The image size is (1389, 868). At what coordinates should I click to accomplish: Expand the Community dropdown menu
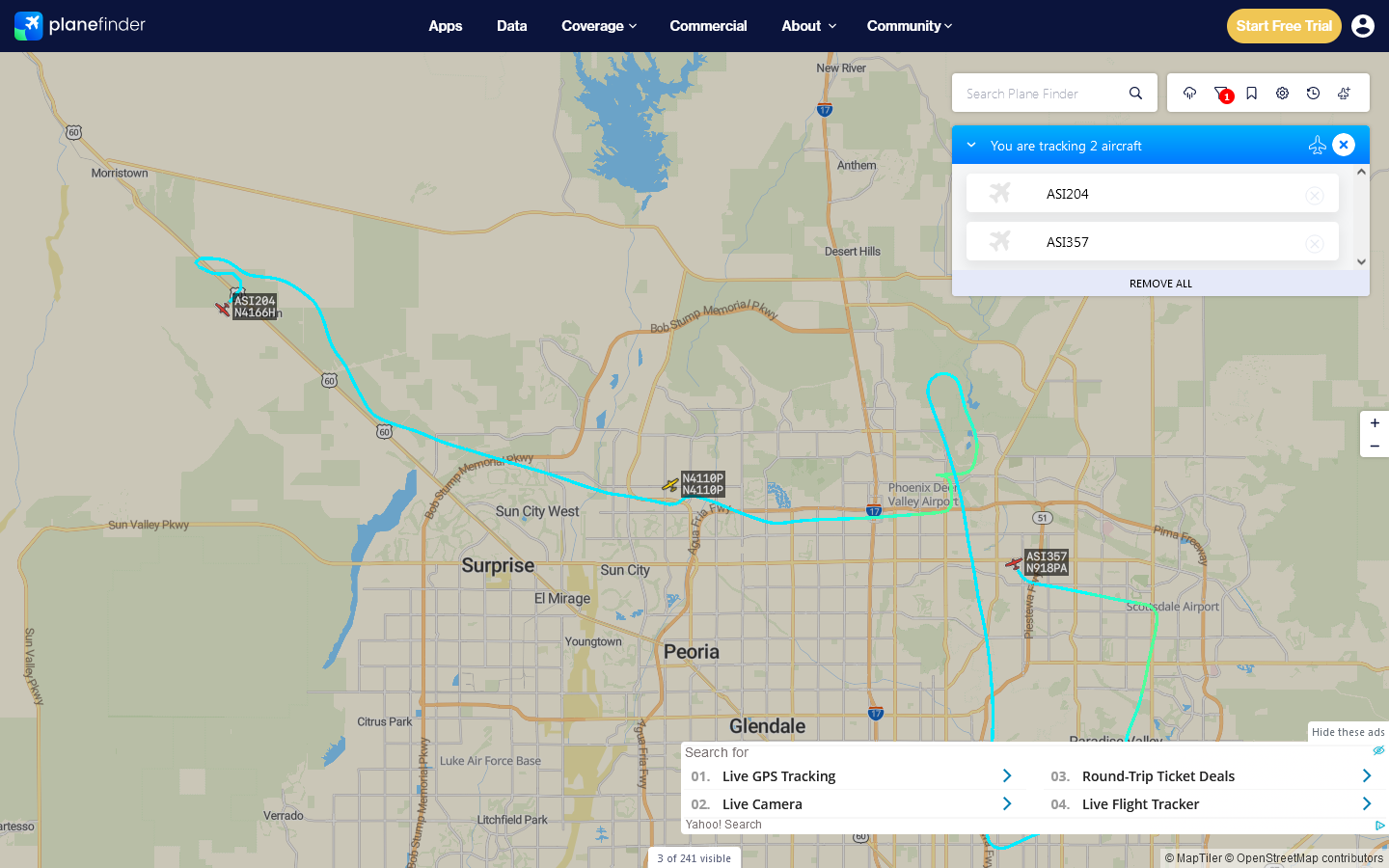tap(909, 26)
